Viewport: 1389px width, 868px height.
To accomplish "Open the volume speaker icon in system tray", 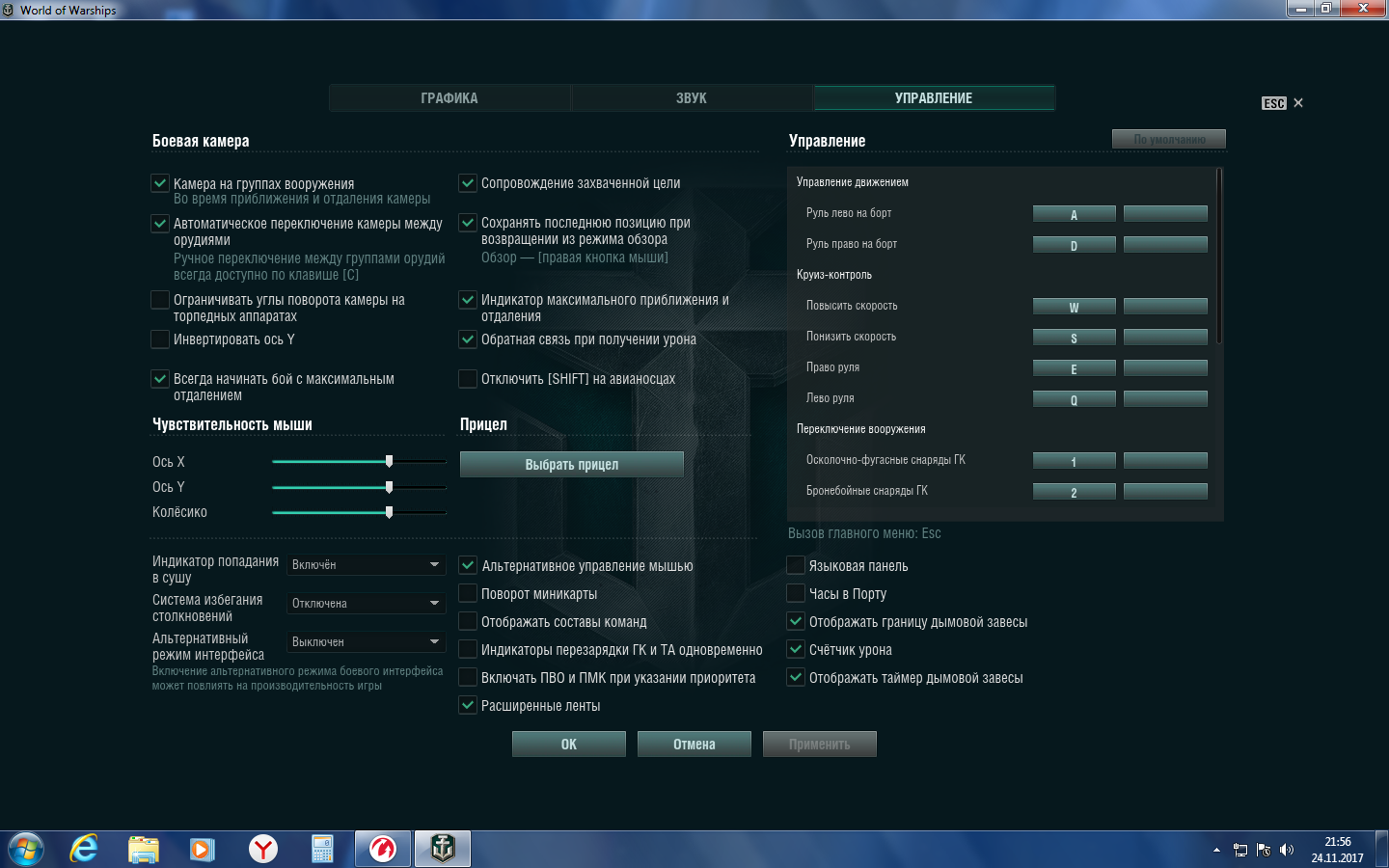I will click(x=1286, y=850).
